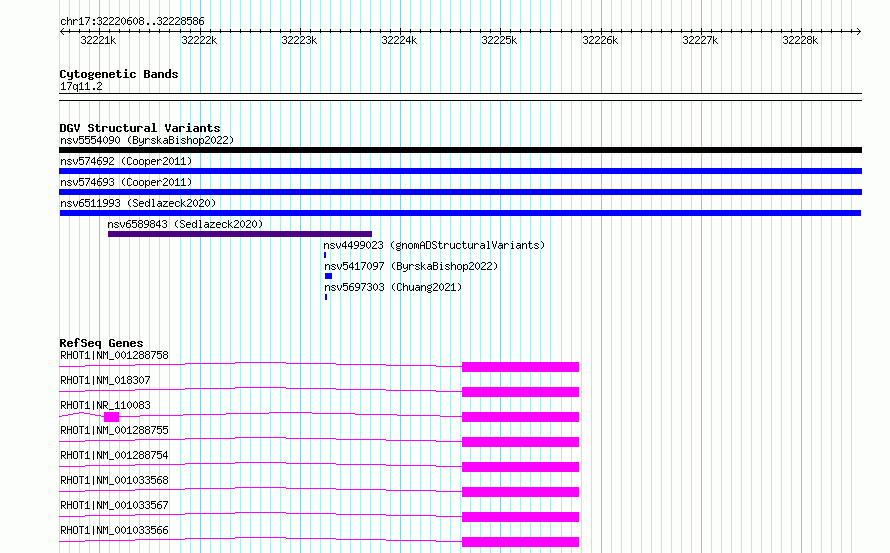Select the purple nsv6589843 variant bar
The width and height of the screenshot is (890, 553).
click(240, 234)
